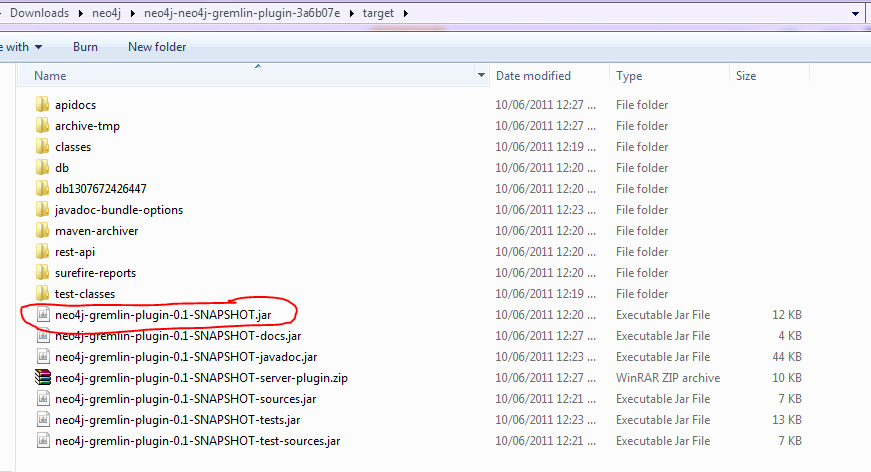Select the SNAPSHOT-test-sources.jar file icon

42,441
